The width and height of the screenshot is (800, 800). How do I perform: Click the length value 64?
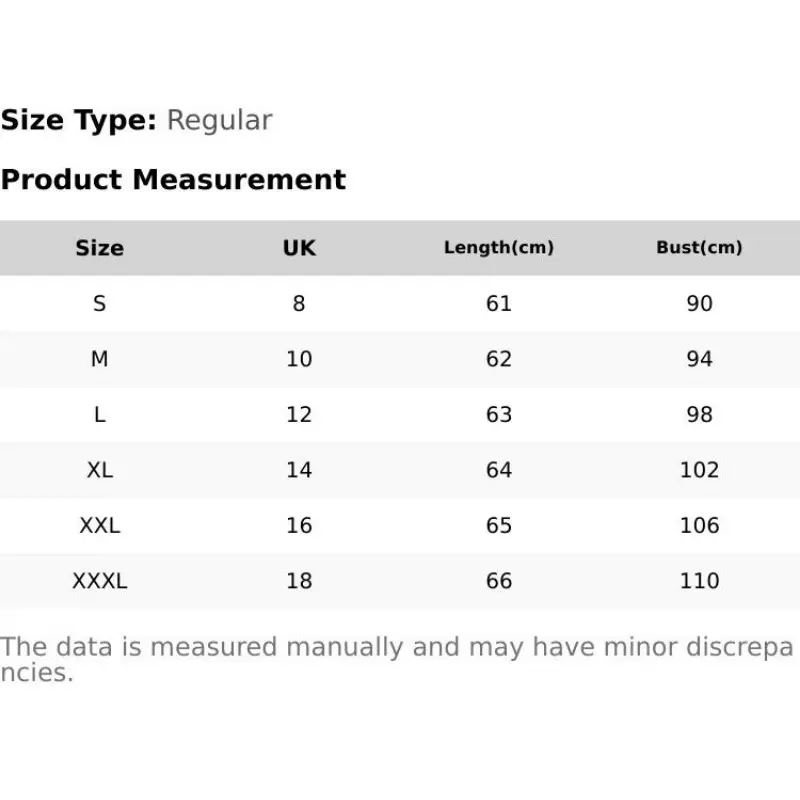499,470
